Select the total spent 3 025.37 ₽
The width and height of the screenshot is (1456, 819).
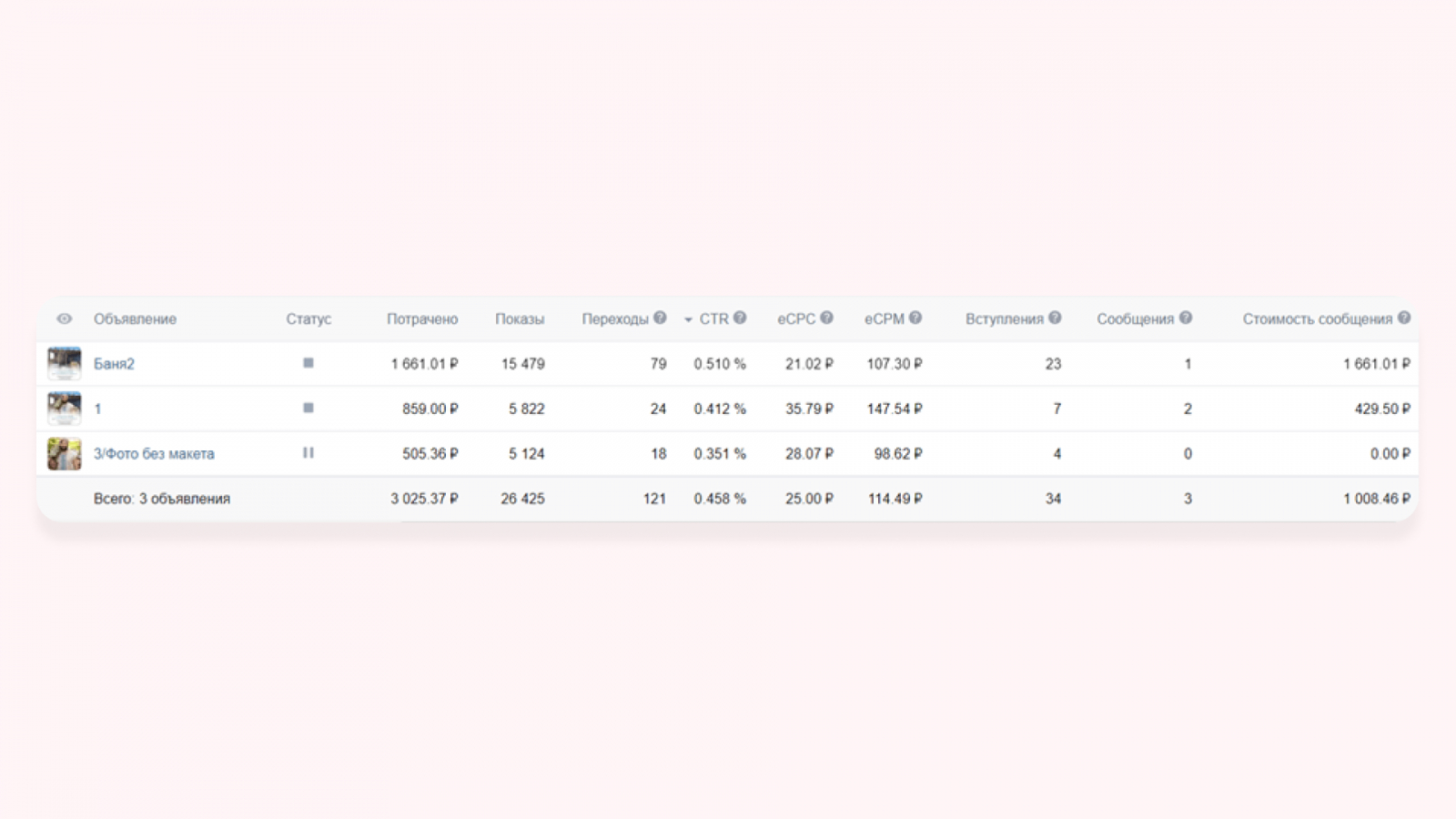pyautogui.click(x=425, y=499)
